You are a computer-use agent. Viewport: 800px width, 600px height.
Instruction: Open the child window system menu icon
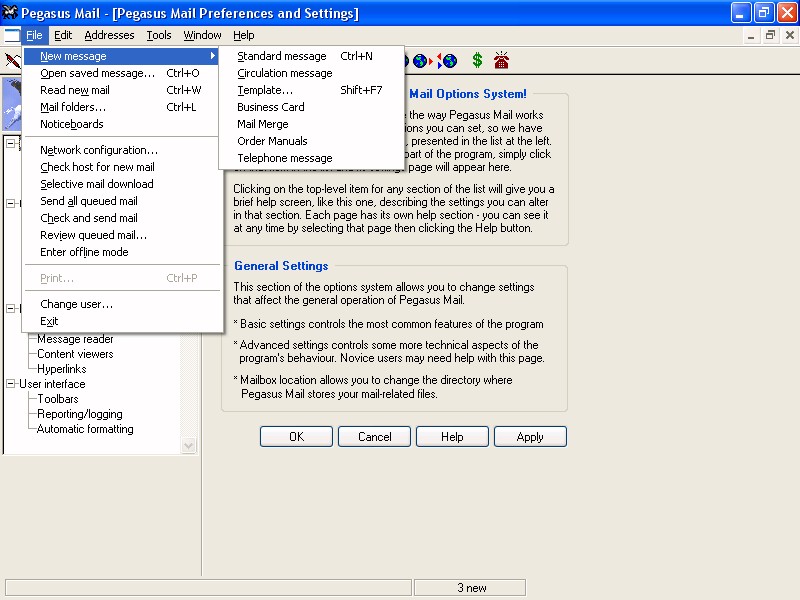12,35
